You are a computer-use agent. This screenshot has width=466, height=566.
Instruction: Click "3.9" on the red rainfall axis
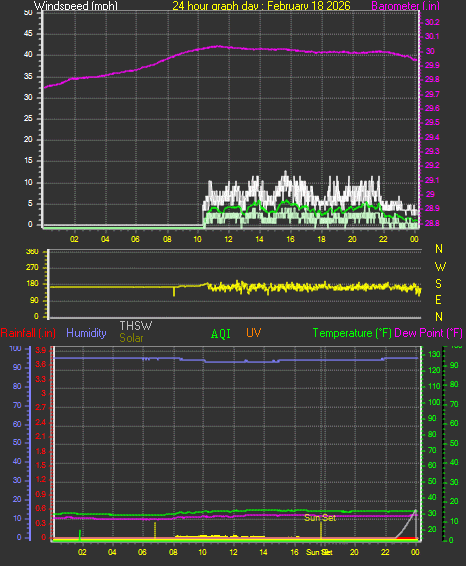point(41,350)
